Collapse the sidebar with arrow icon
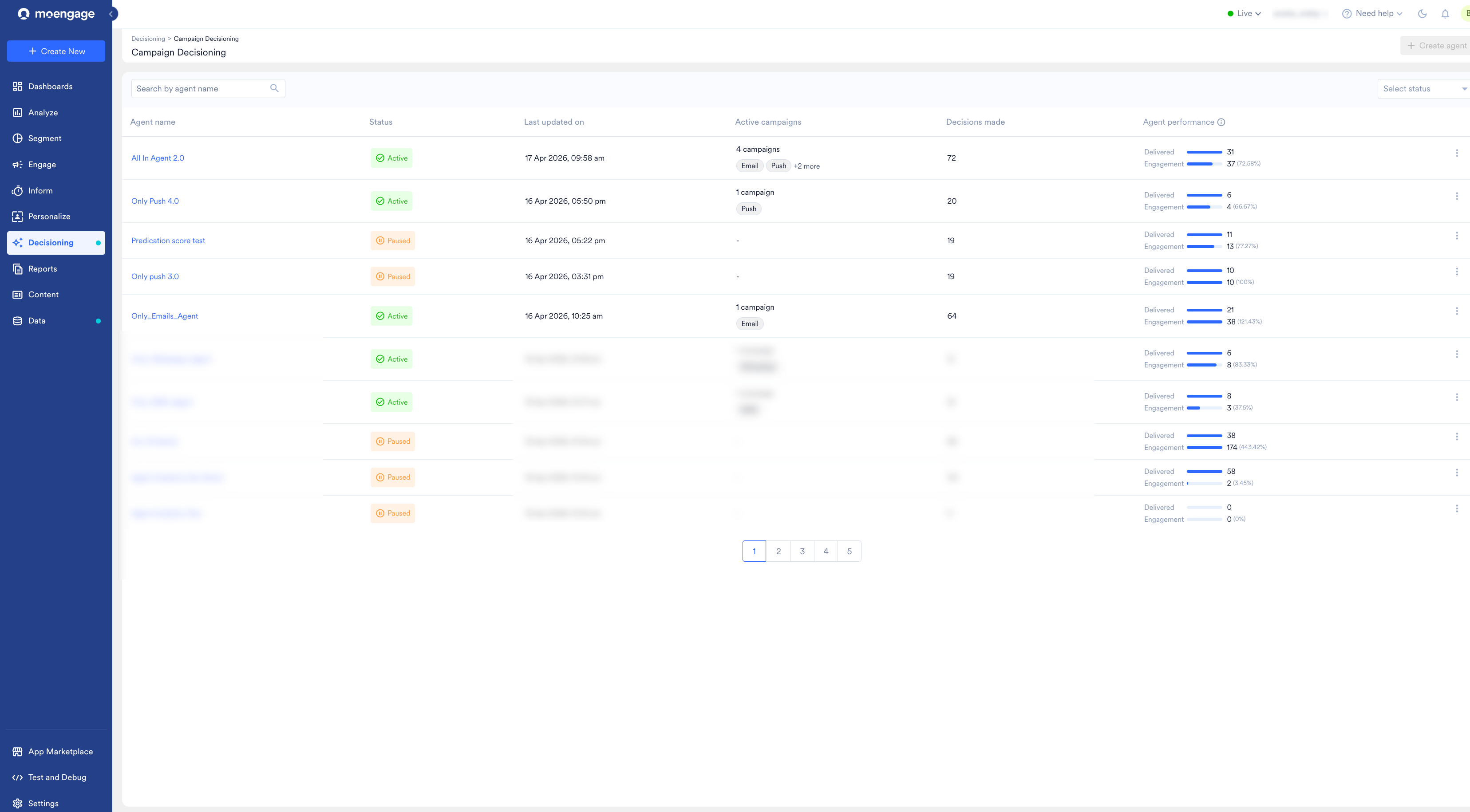Screen dimensions: 1470x812 tap(112, 14)
